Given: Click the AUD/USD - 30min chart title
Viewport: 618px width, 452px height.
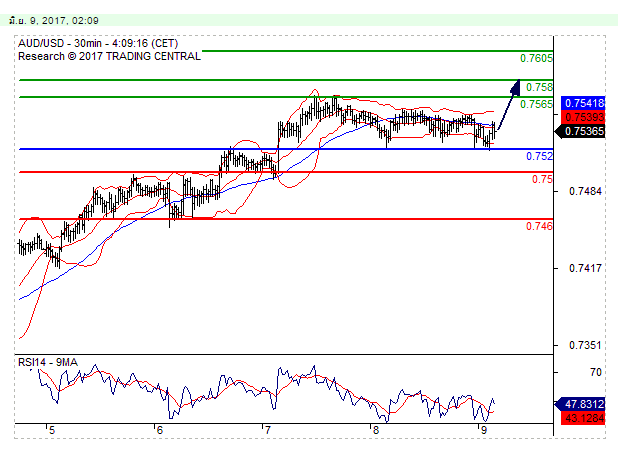Looking at the screenshot, I should pyautogui.click(x=98, y=43).
